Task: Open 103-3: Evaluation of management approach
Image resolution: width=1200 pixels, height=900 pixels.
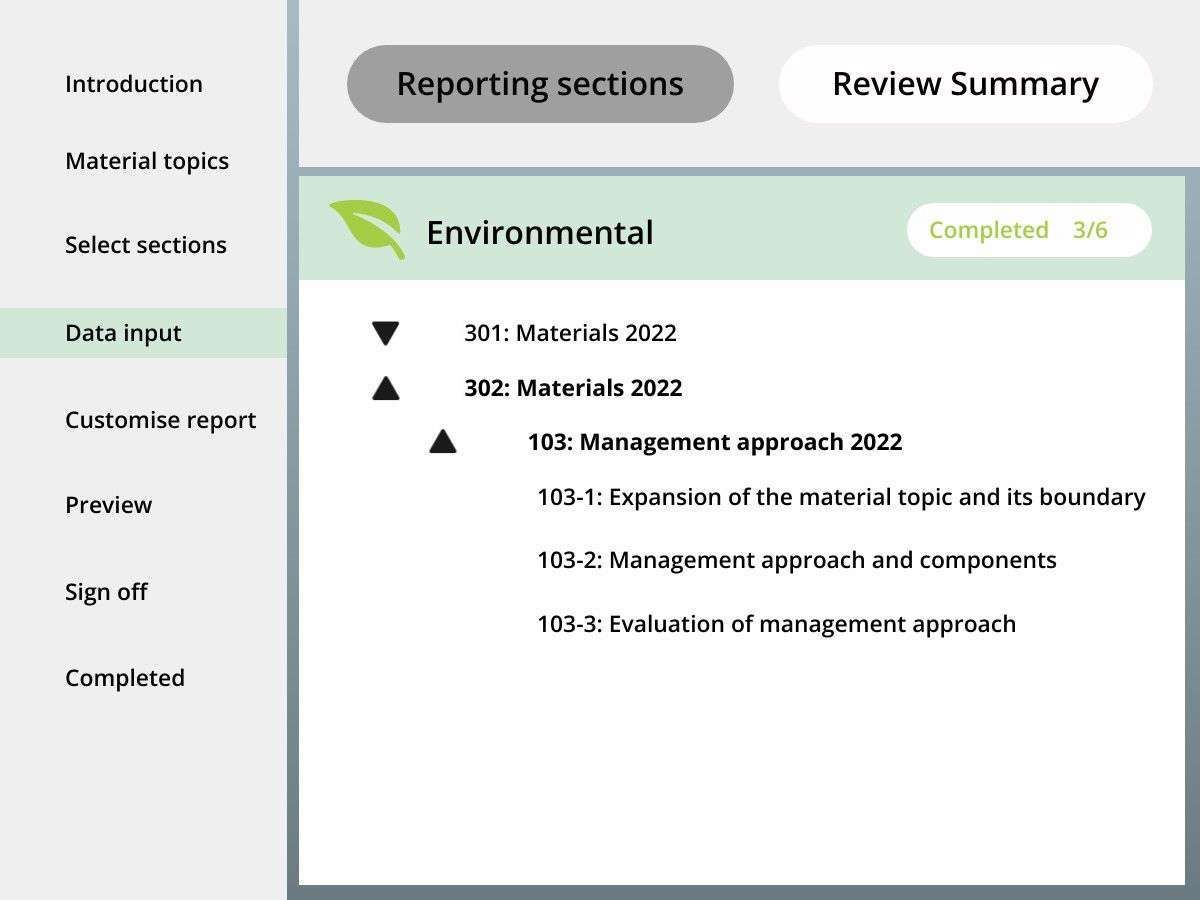Action: [x=777, y=624]
